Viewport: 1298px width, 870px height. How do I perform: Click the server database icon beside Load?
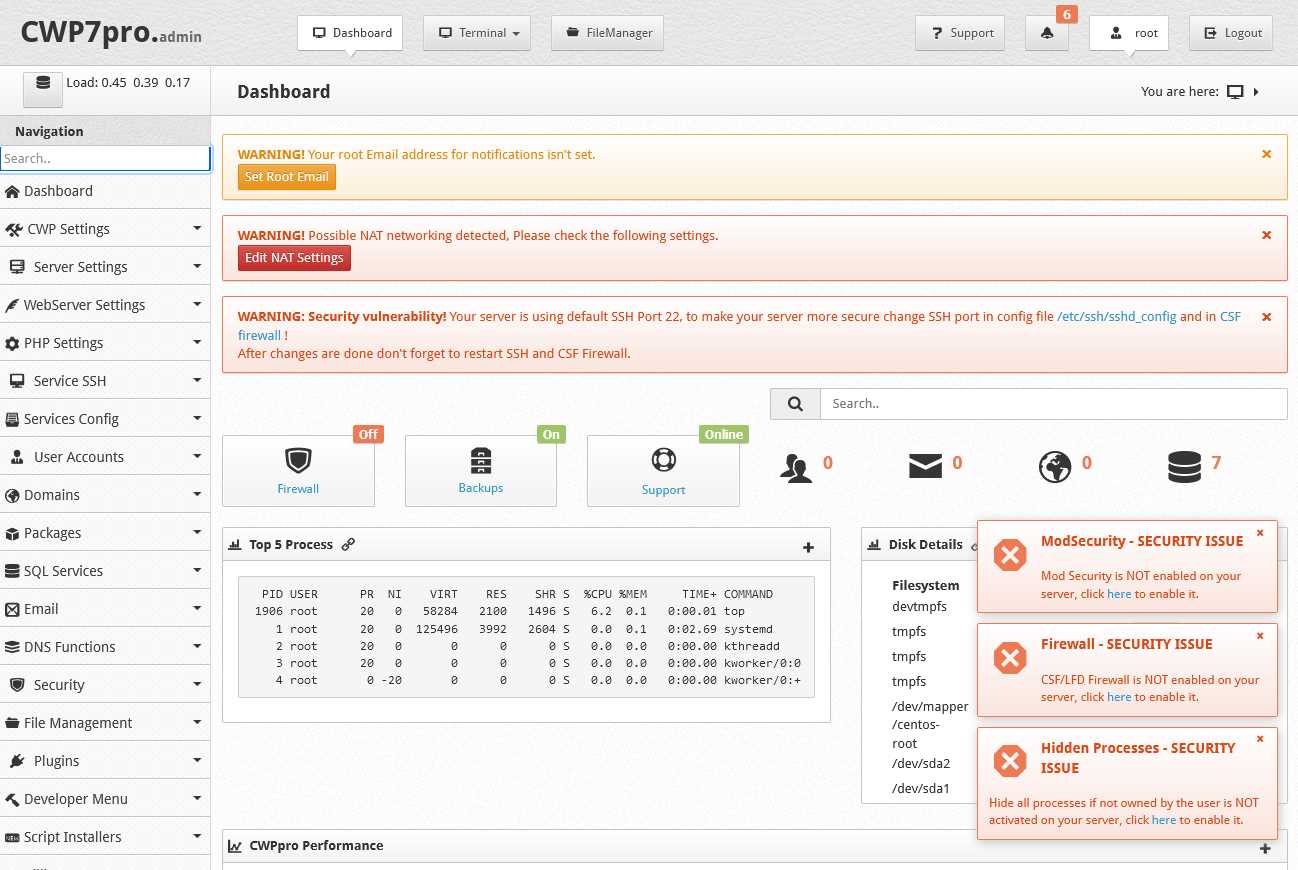coord(43,88)
